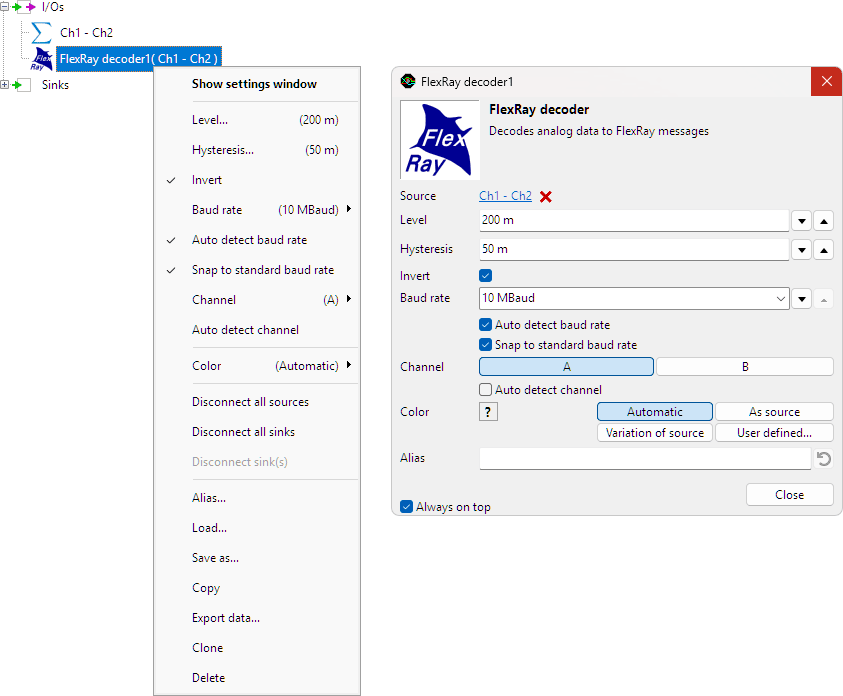Choose Disconnect all sources
The image size is (843, 696).
coord(257,402)
